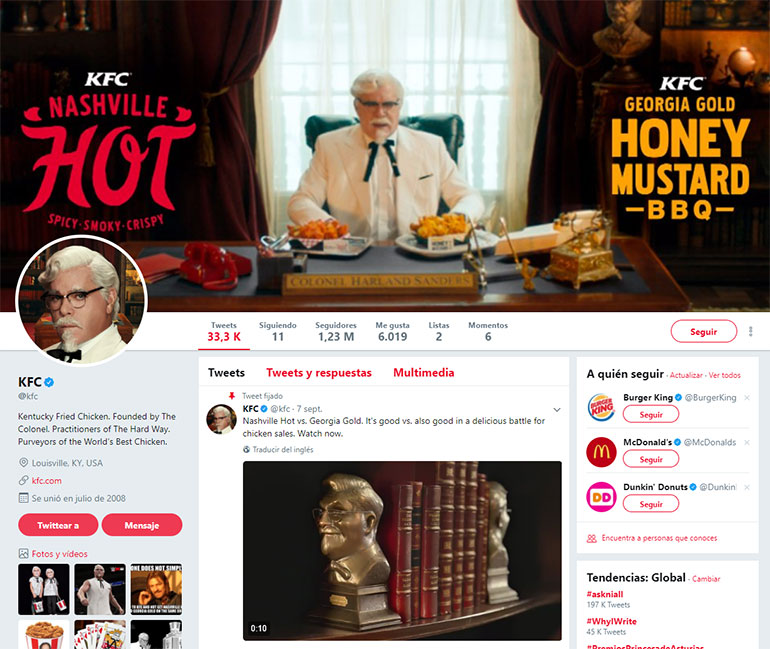This screenshot has height=649, width=770.
Task: Click the Mensaje button
Action: coord(142,525)
